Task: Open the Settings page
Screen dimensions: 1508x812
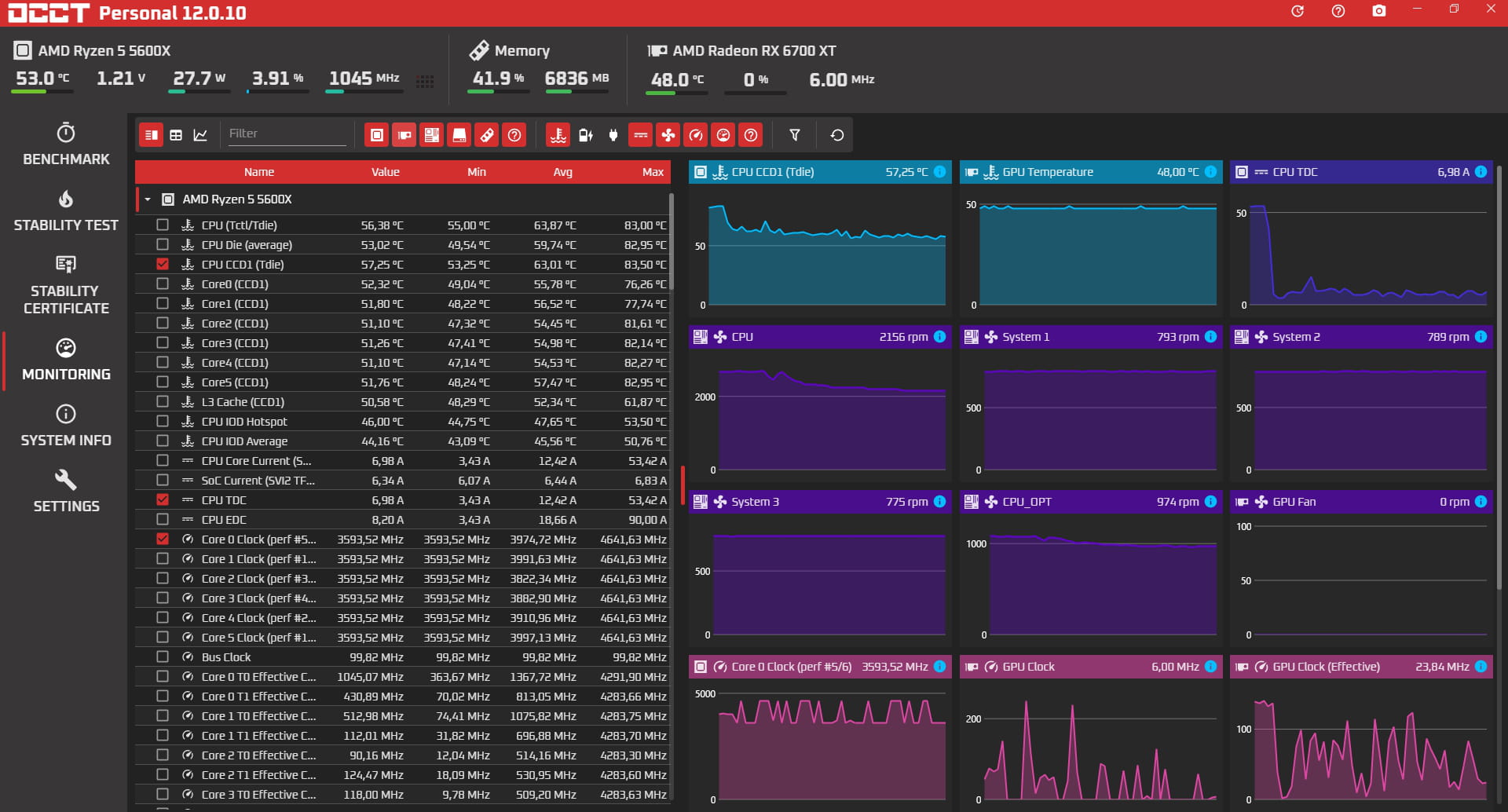Action: [66, 492]
